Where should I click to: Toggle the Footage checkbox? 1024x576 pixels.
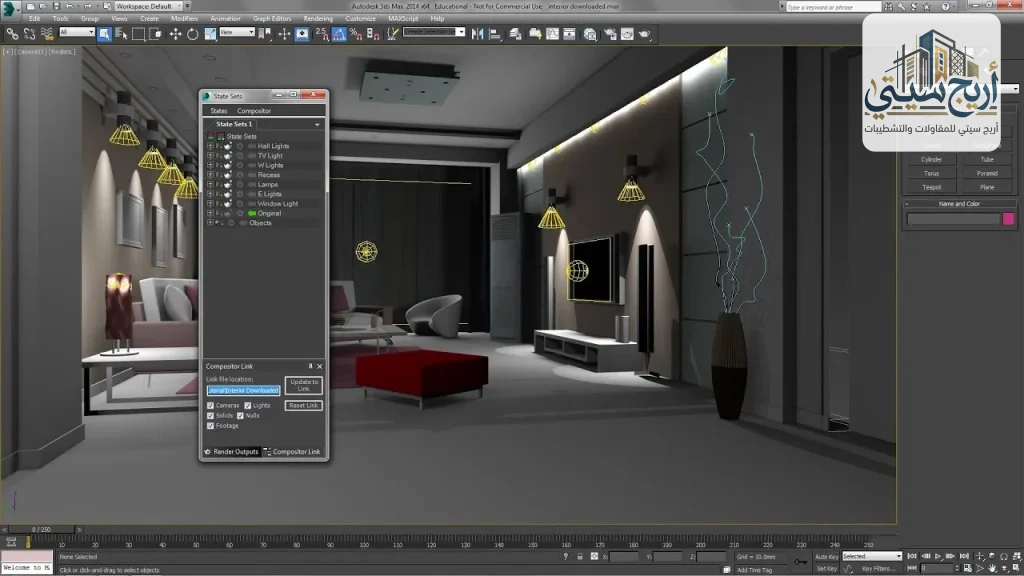pyautogui.click(x=210, y=426)
